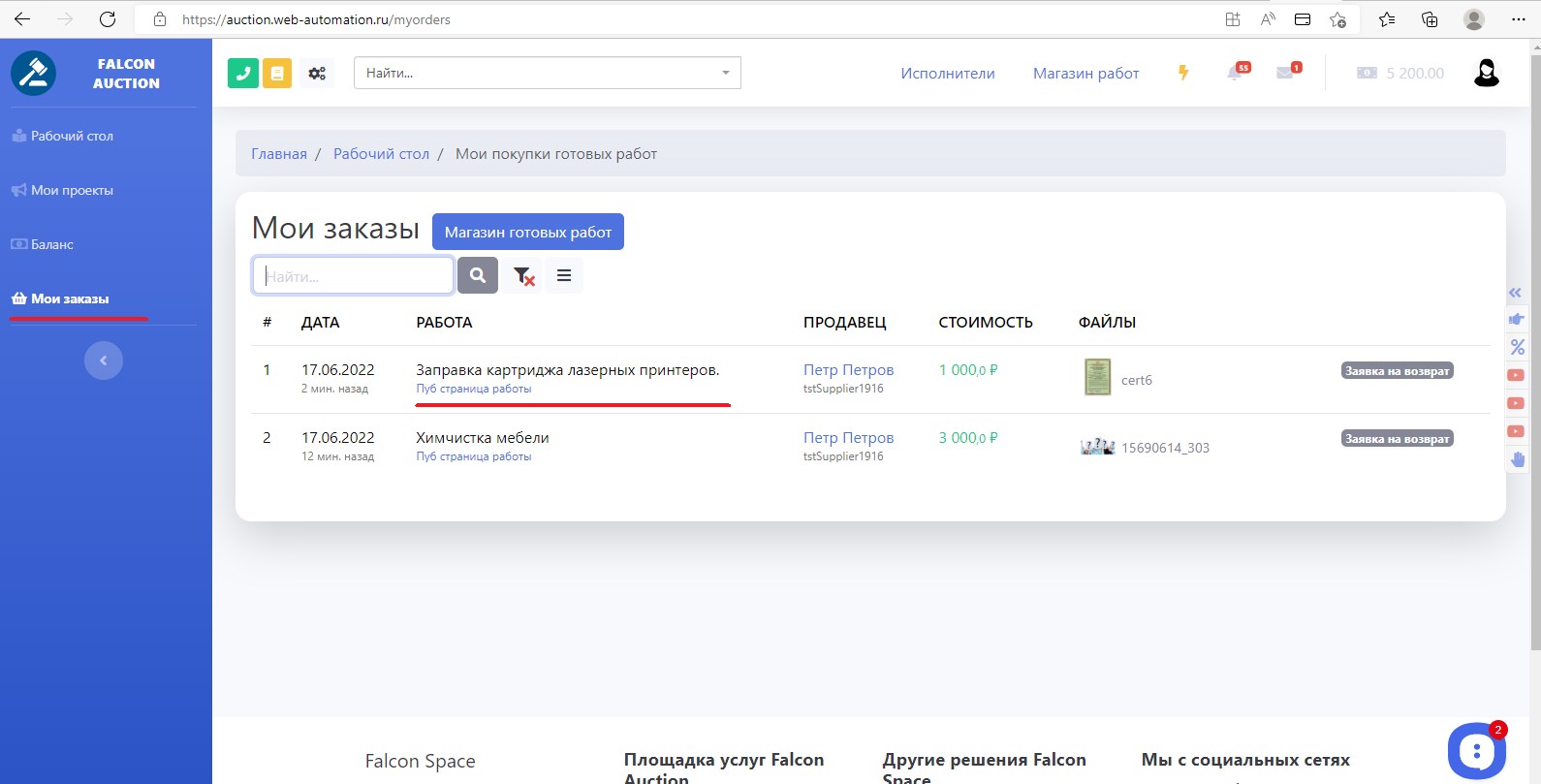This screenshot has width=1541, height=784.
Task: Collapse the left sidebar with chevron button
Action: (x=104, y=361)
